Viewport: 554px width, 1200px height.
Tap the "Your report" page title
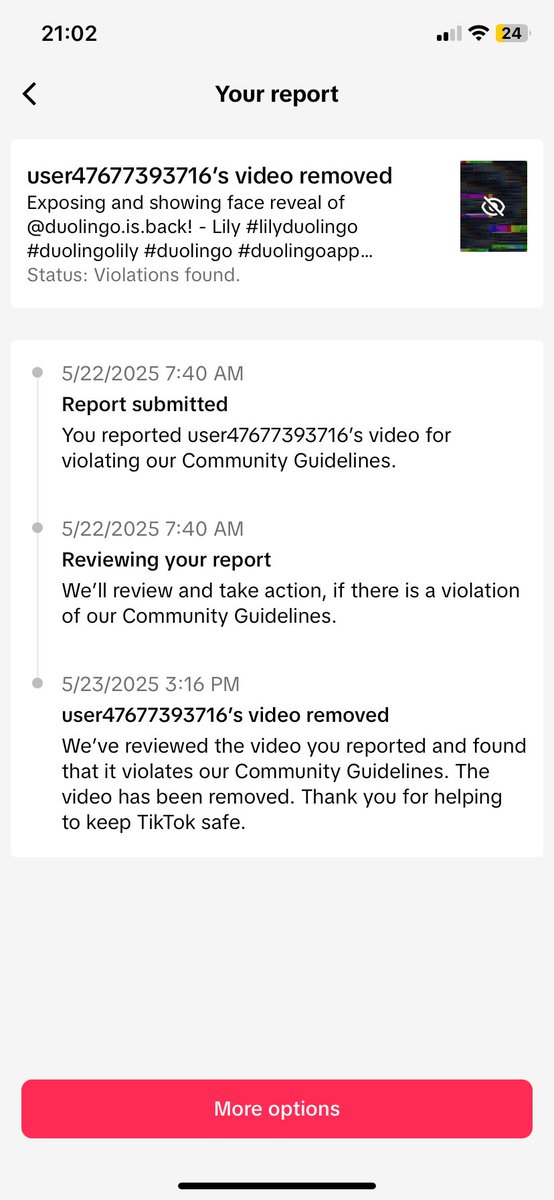pyautogui.click(x=277, y=94)
